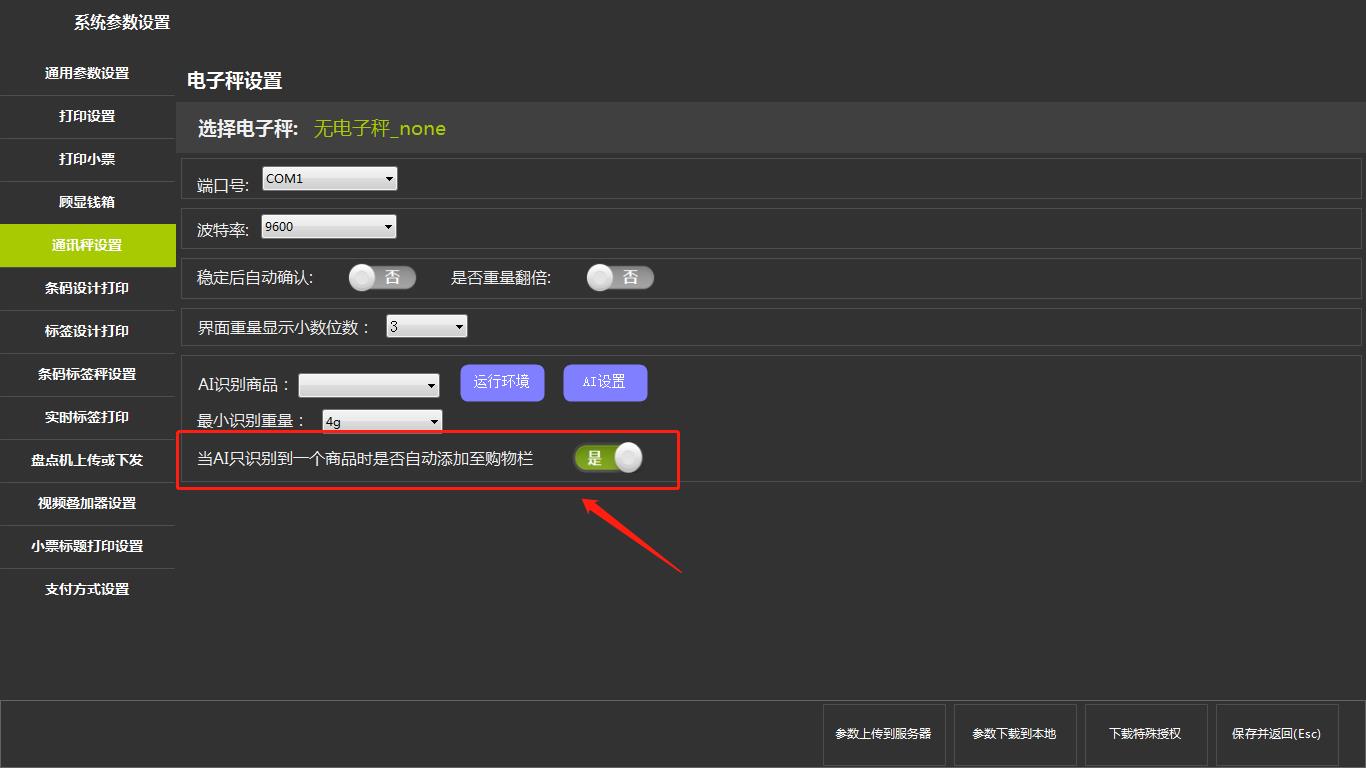Expand the 波特率 9600 dropdown
The image size is (1366, 768).
(328, 227)
